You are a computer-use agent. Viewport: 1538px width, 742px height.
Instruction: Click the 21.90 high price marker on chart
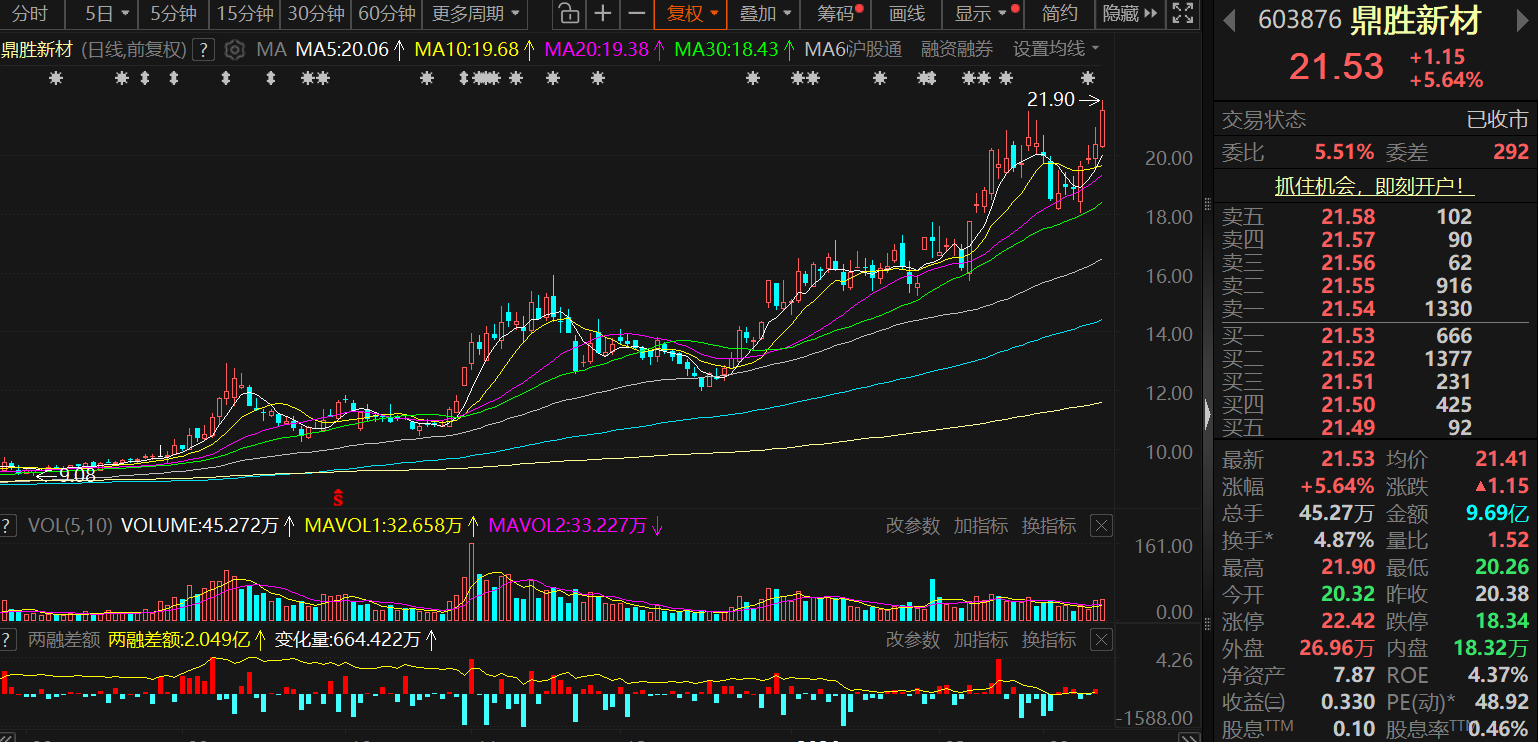click(1051, 100)
